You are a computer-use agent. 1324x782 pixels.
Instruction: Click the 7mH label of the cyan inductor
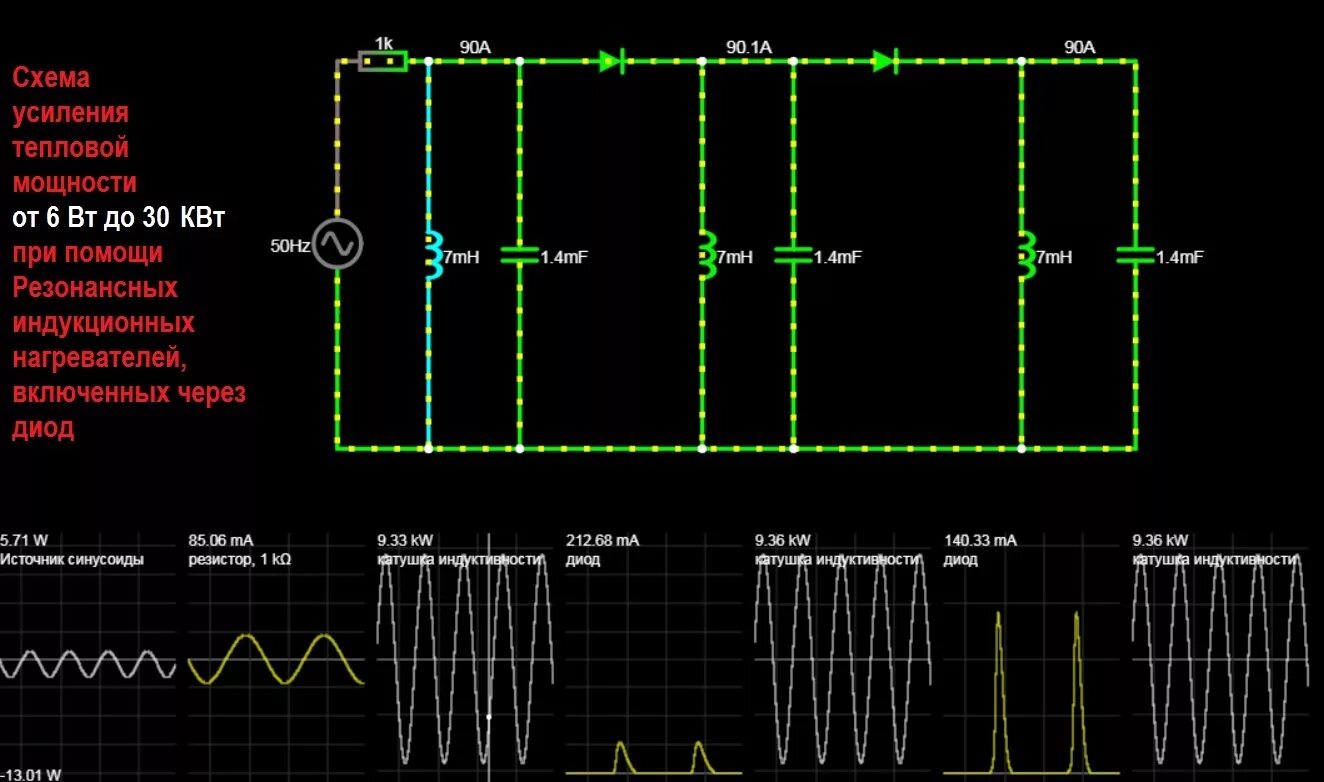click(460, 257)
